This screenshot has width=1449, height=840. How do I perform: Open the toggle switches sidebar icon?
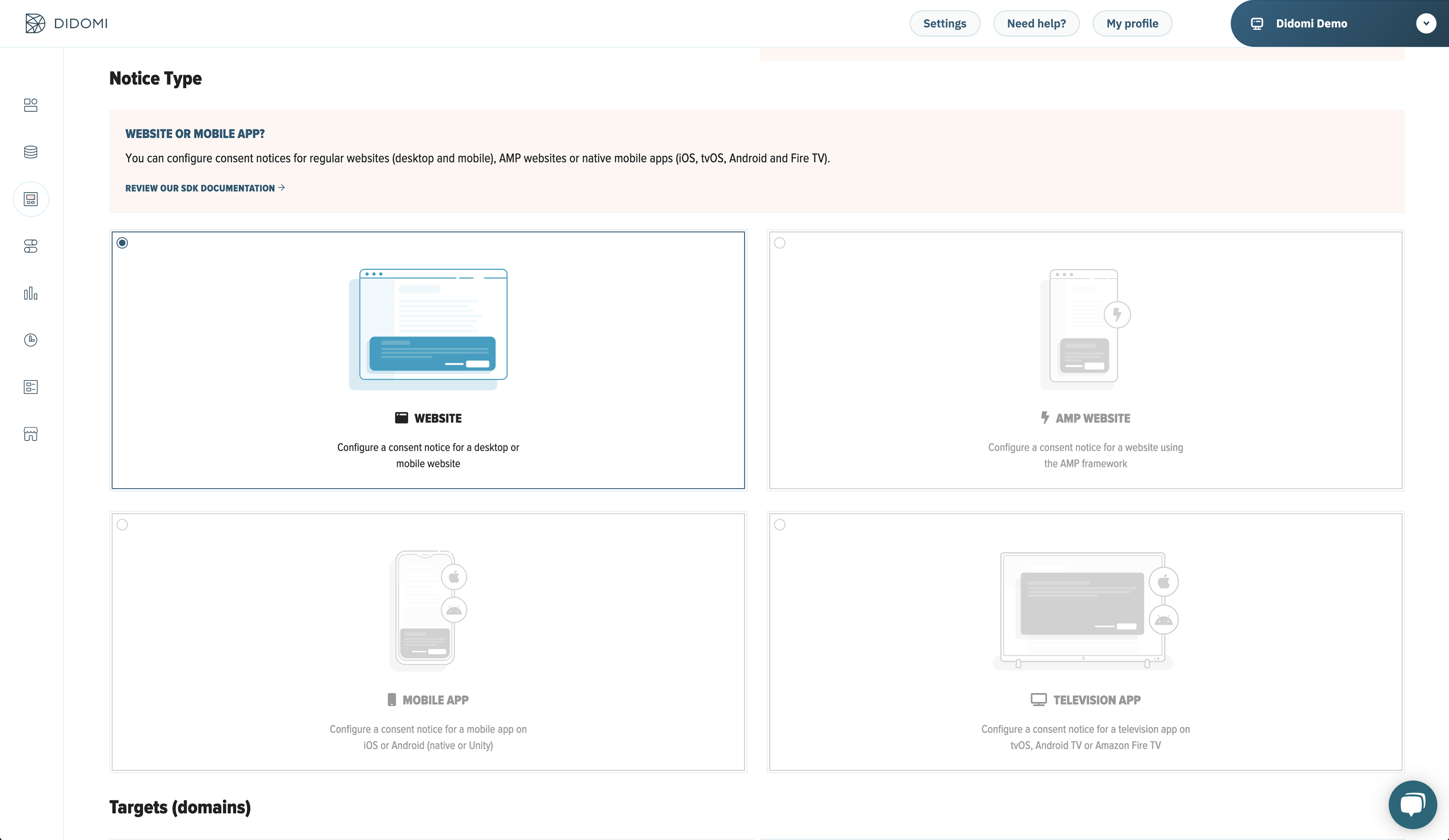coord(30,246)
